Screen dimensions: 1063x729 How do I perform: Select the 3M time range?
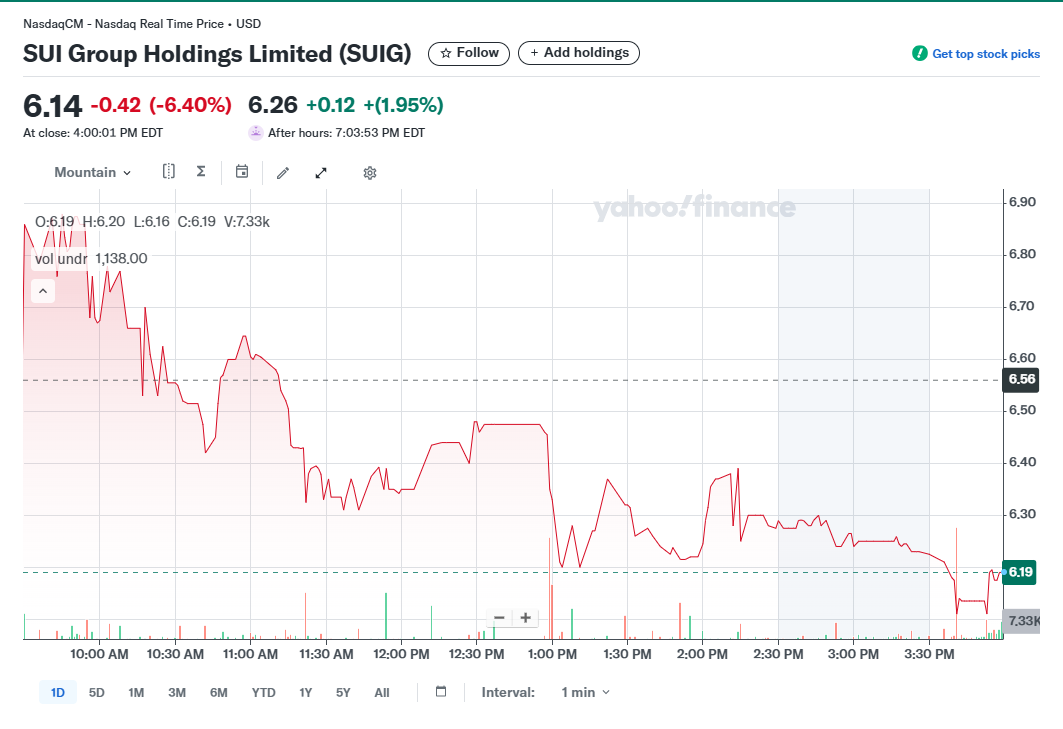click(177, 692)
